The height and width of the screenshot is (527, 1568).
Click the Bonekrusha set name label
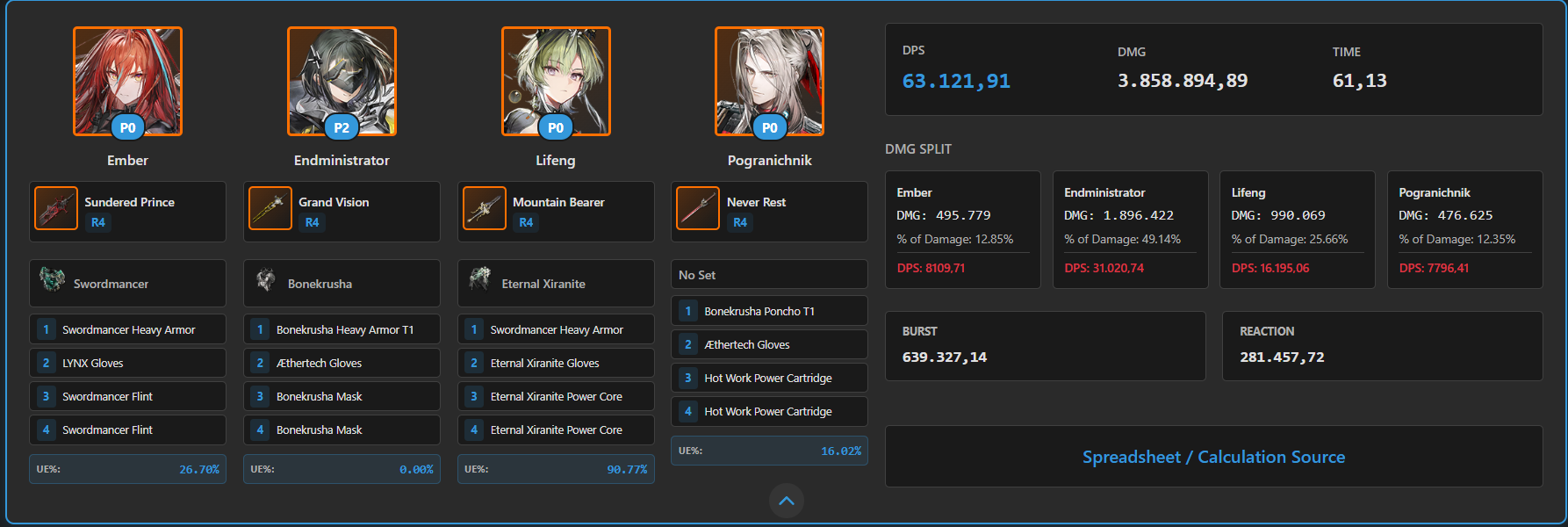coord(320,284)
